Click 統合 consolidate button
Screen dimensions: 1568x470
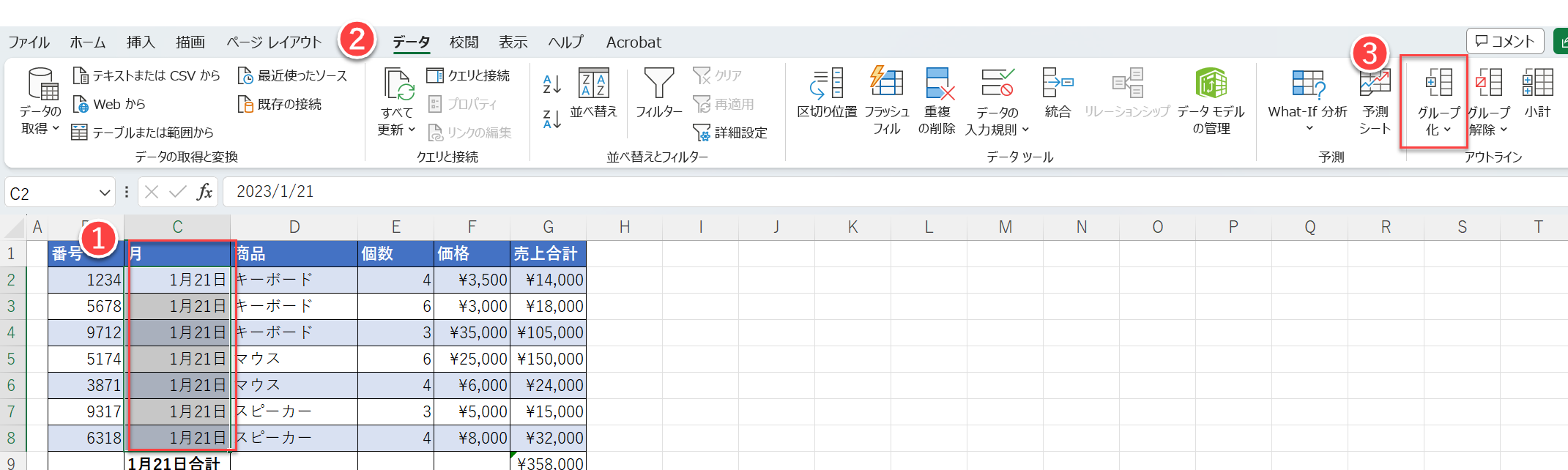[x=1058, y=93]
